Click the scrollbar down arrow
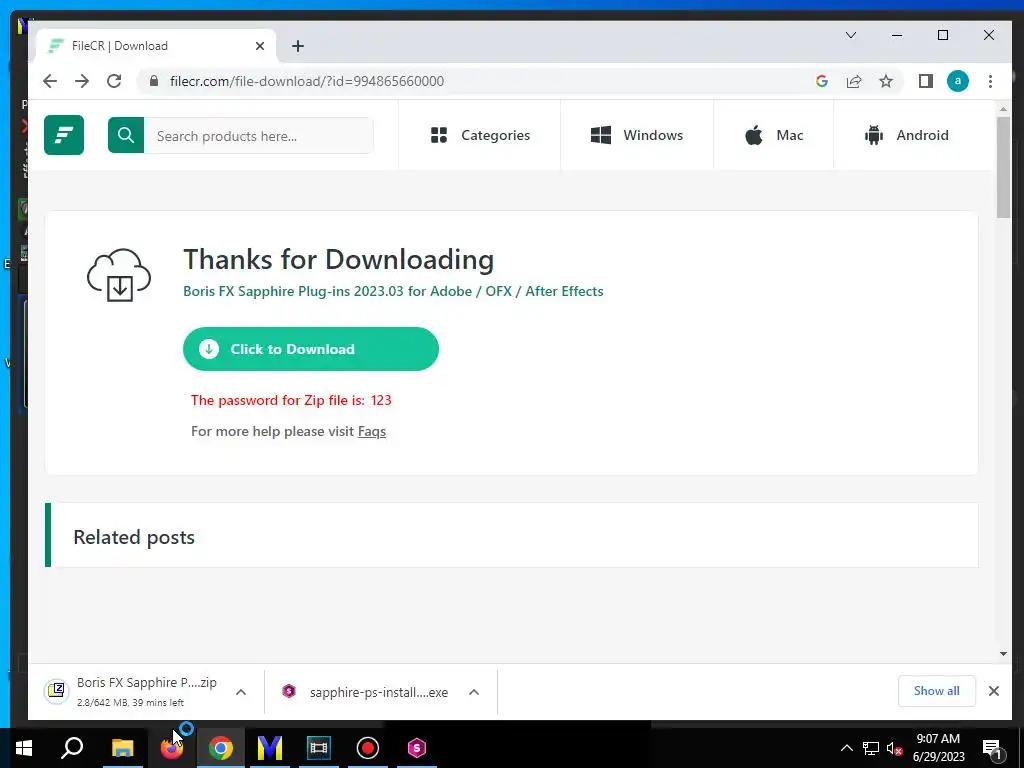The image size is (1024, 768). point(1003,654)
